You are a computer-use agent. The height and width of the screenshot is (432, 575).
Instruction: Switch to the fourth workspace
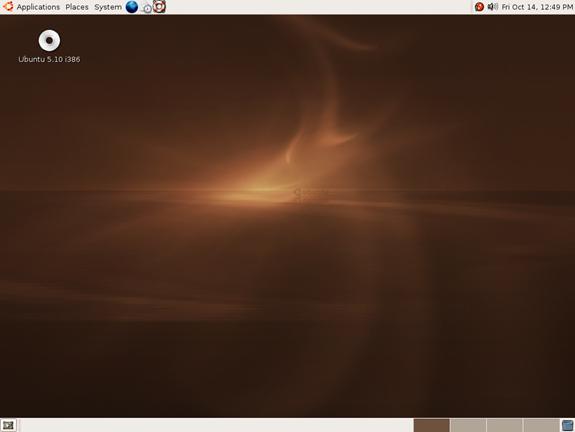[x=541, y=425]
